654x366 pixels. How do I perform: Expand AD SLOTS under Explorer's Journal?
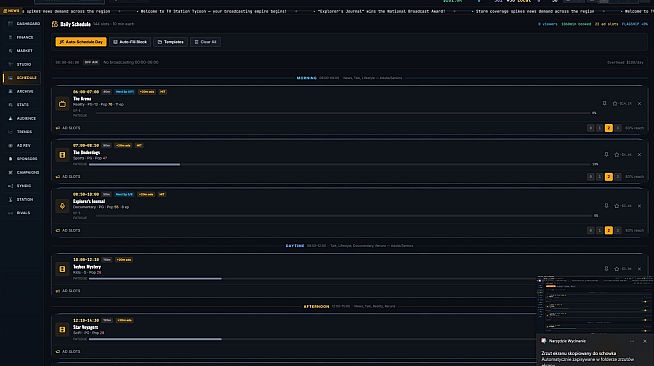pyautogui.click(x=68, y=230)
